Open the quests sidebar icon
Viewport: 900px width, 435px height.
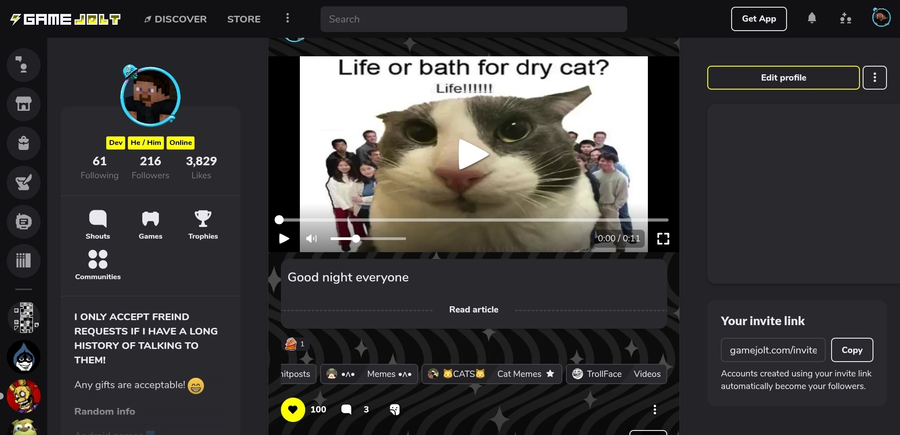pos(24,182)
